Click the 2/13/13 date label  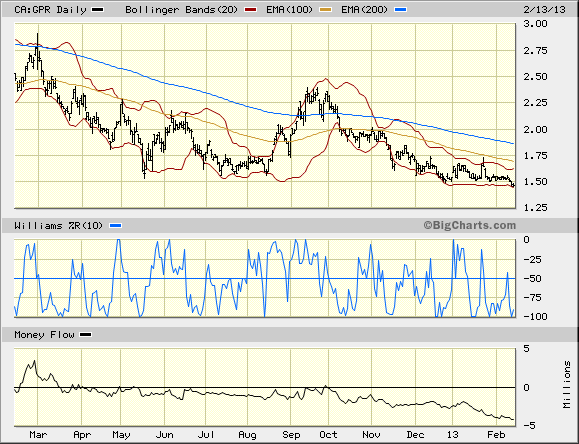tap(545, 10)
